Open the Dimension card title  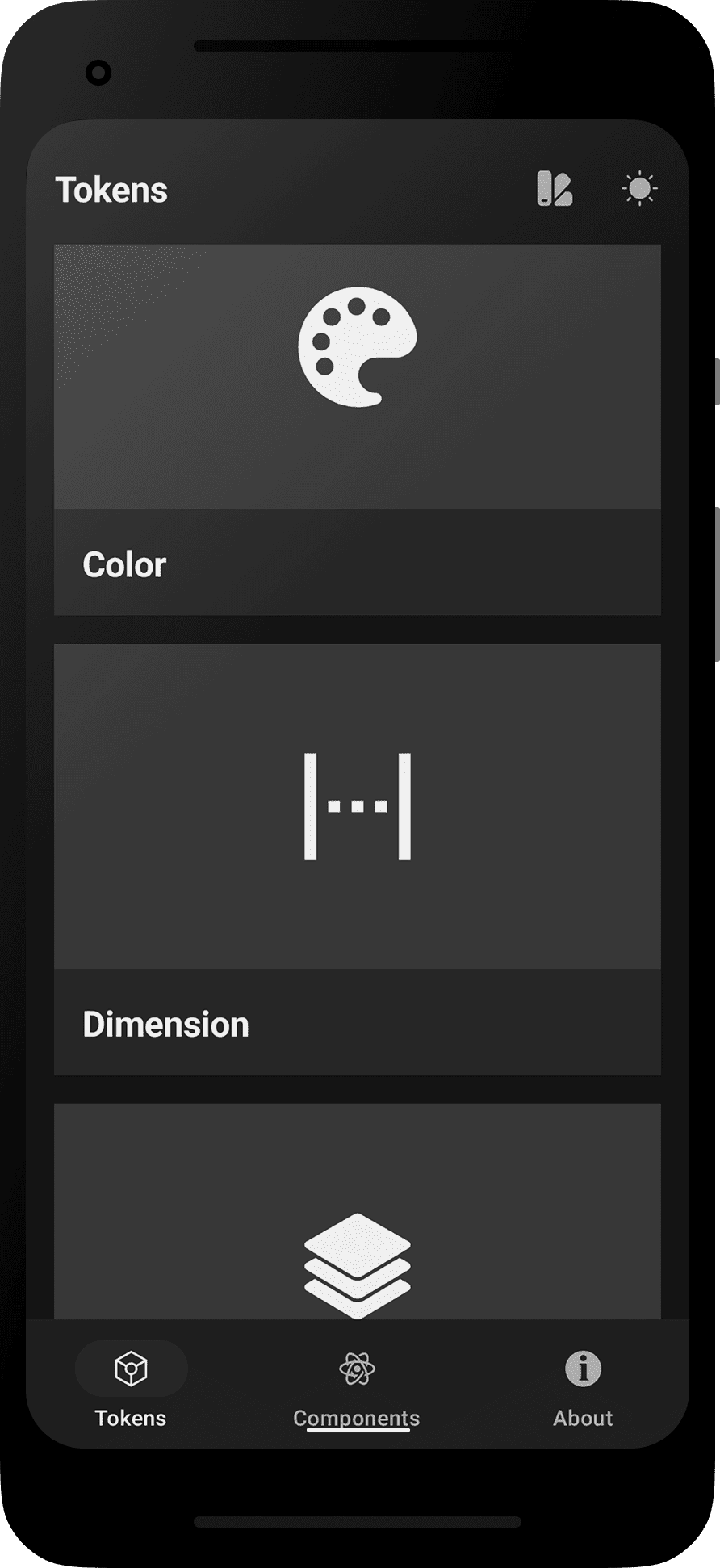click(165, 1024)
